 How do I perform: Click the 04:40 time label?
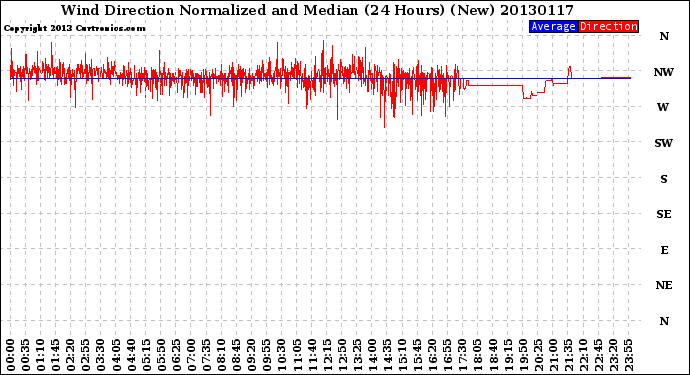tap(131, 355)
